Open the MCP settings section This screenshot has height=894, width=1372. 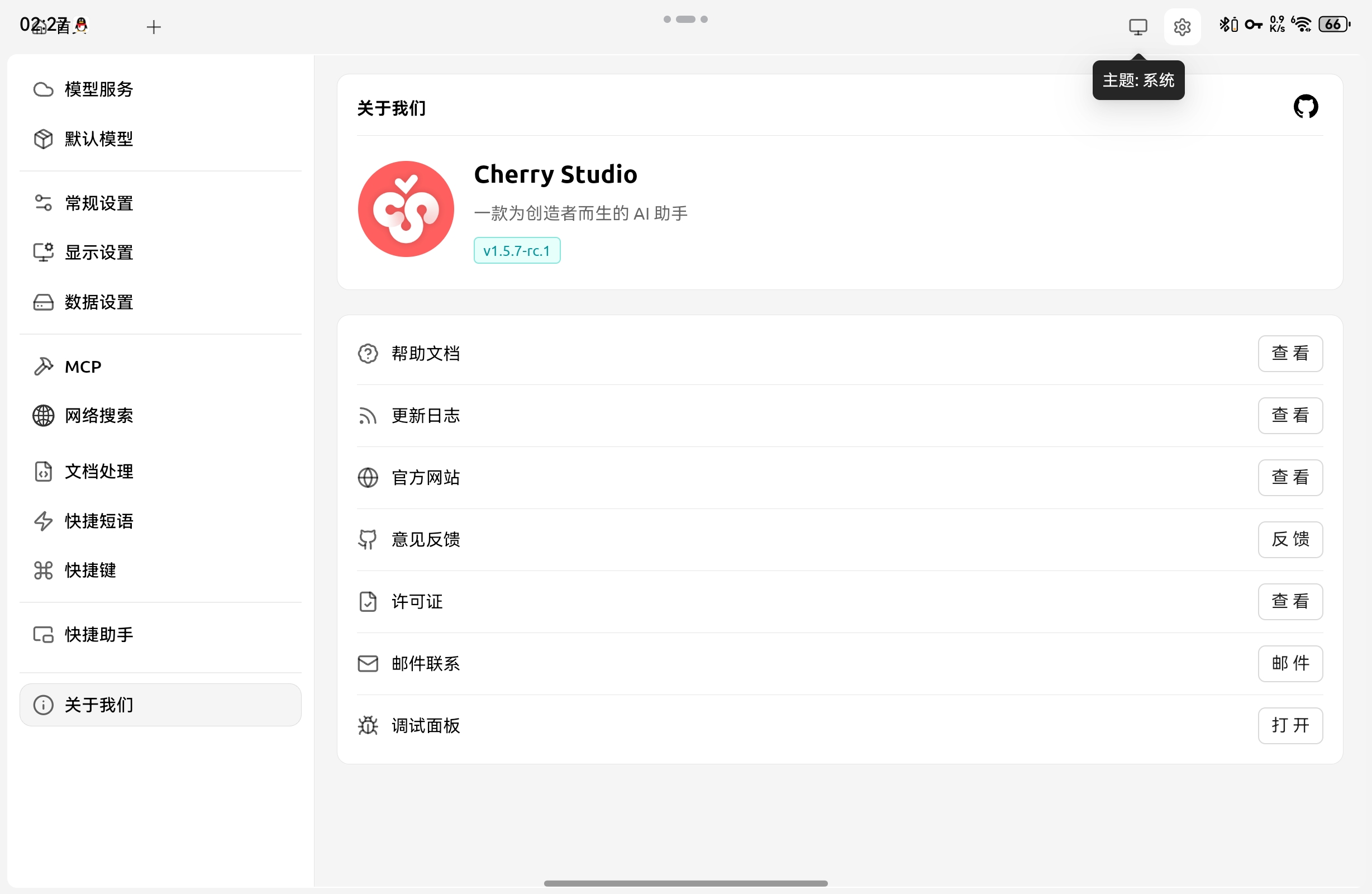(160, 367)
